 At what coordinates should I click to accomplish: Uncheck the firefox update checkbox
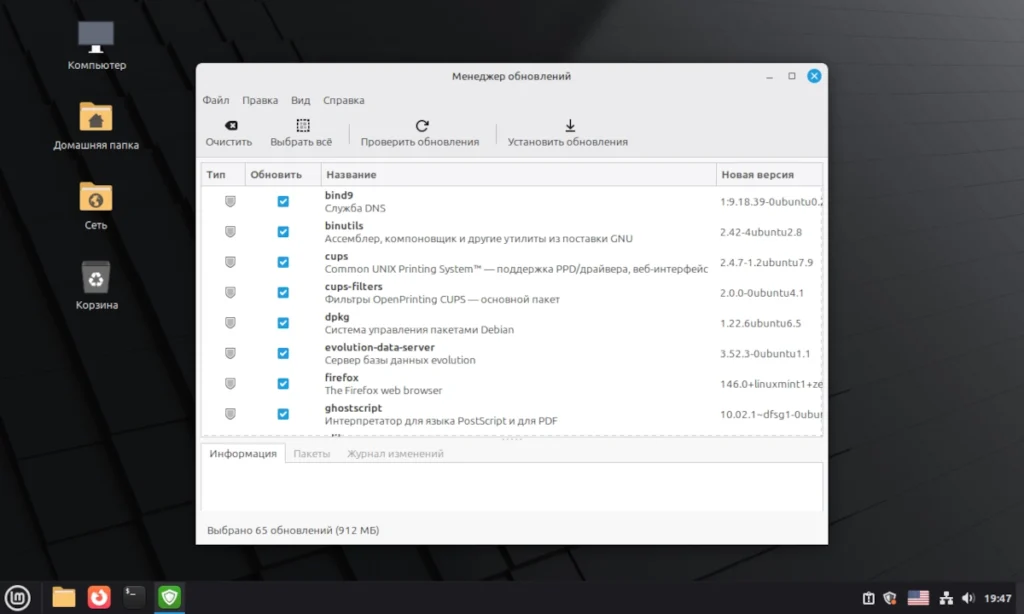tap(283, 383)
